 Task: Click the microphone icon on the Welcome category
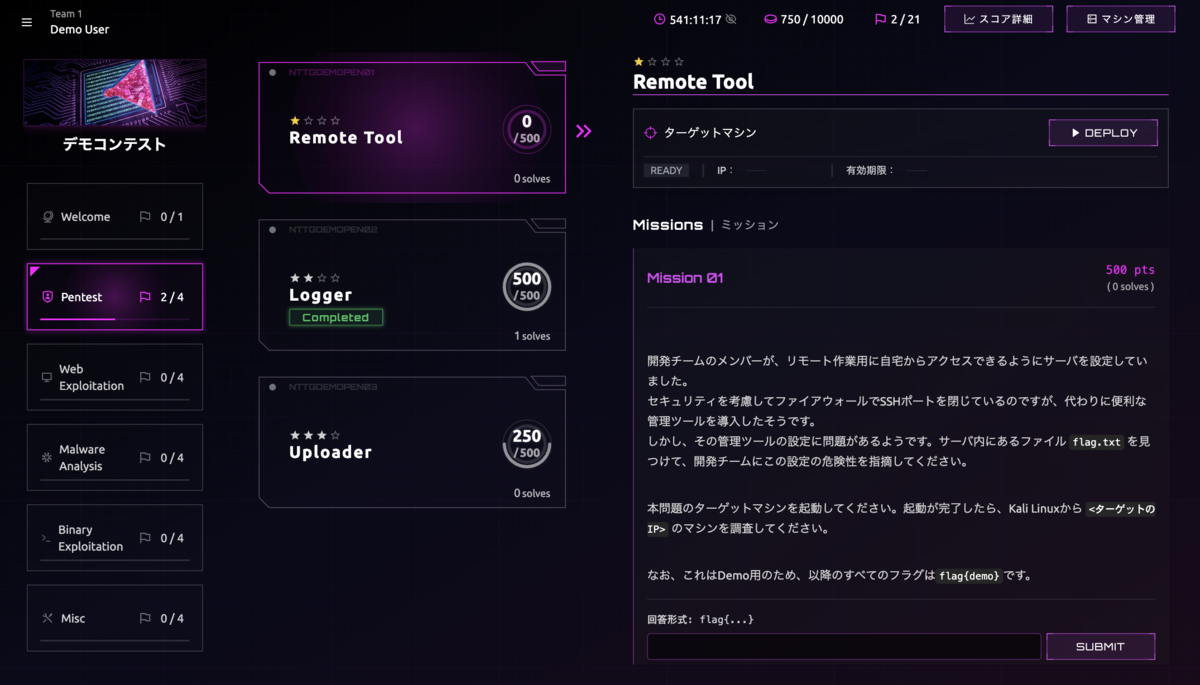pos(48,215)
